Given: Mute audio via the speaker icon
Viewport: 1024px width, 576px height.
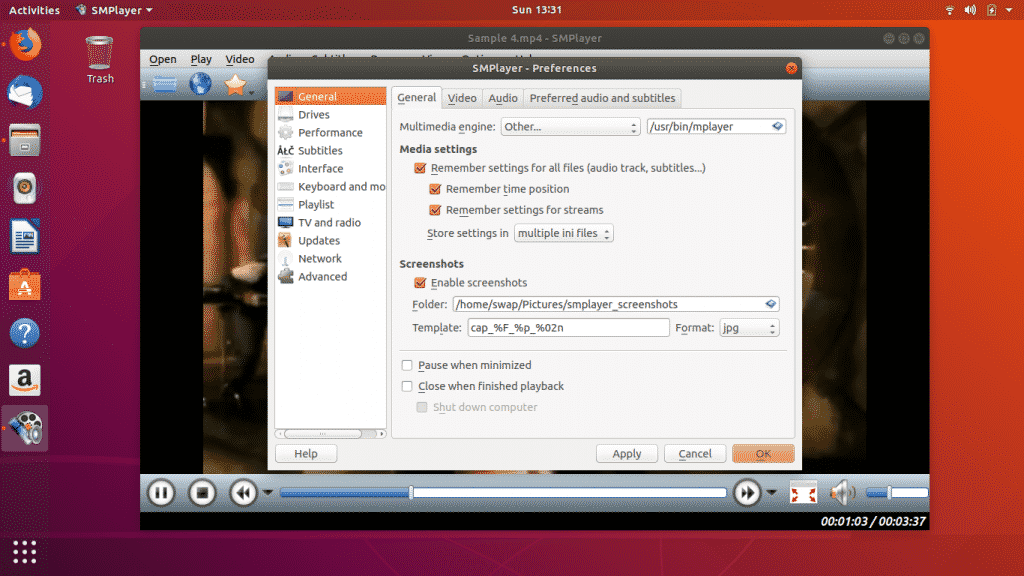Looking at the screenshot, I should [843, 492].
